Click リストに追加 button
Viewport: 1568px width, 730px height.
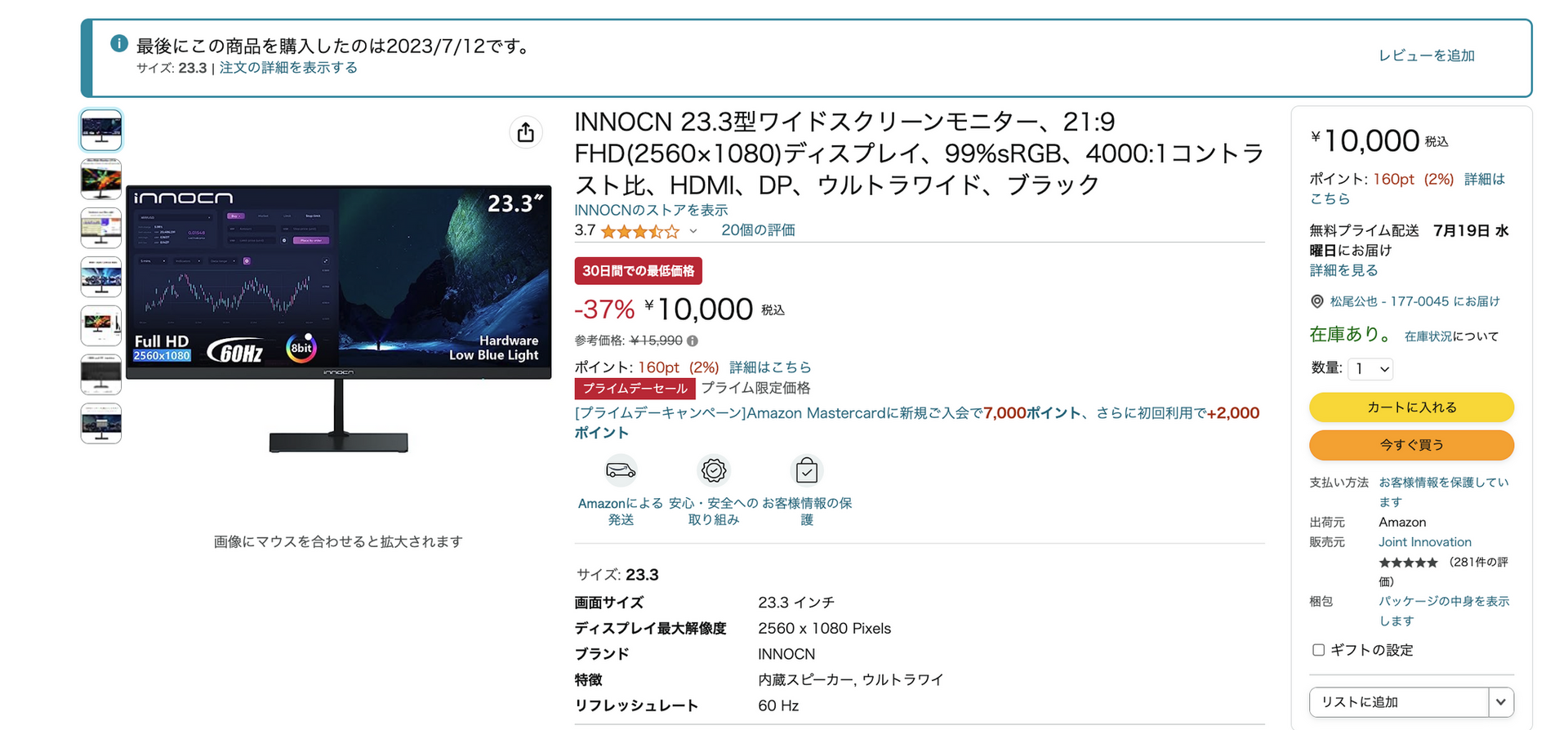point(1399,702)
